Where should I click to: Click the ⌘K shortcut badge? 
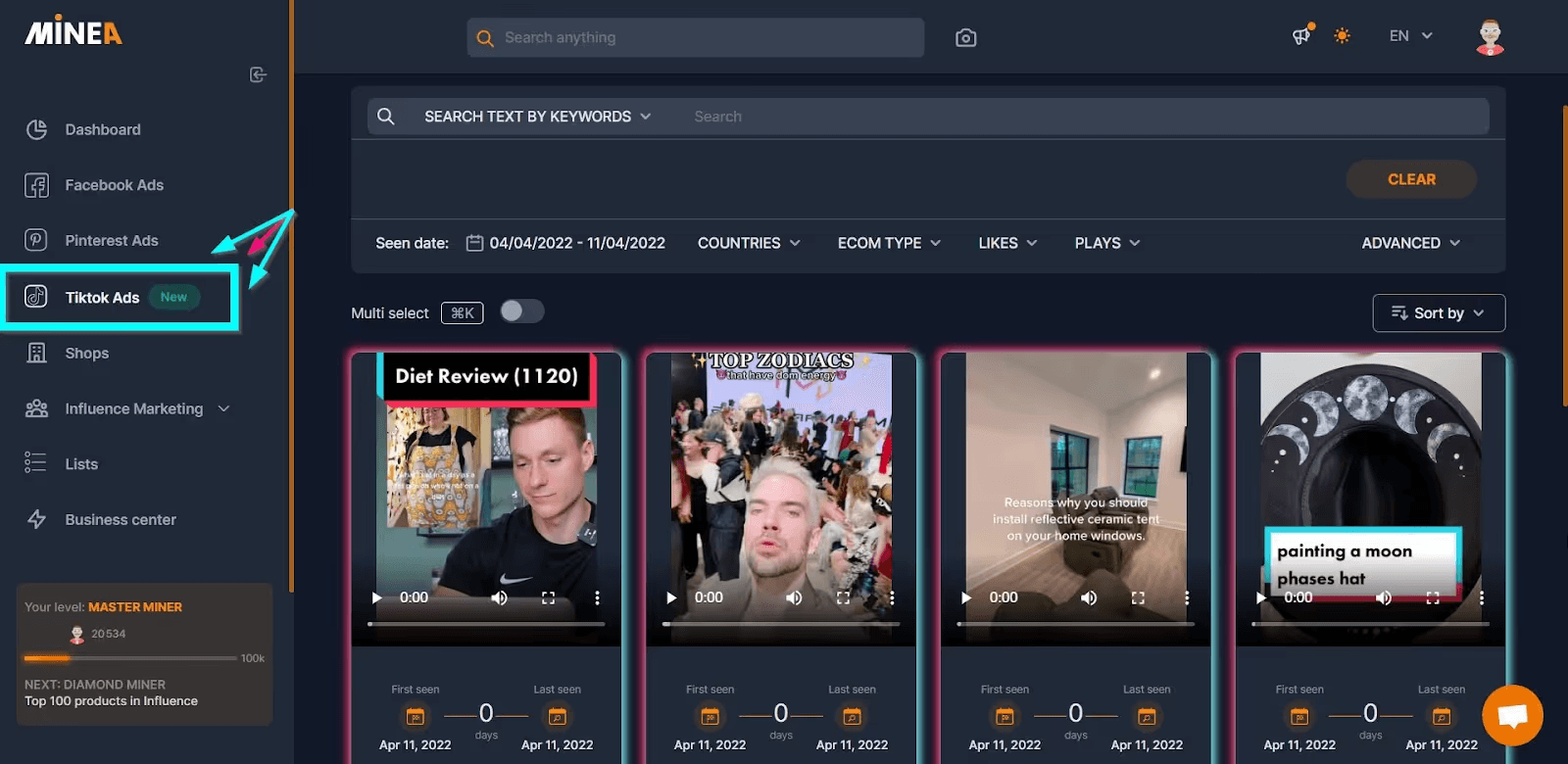tap(462, 312)
